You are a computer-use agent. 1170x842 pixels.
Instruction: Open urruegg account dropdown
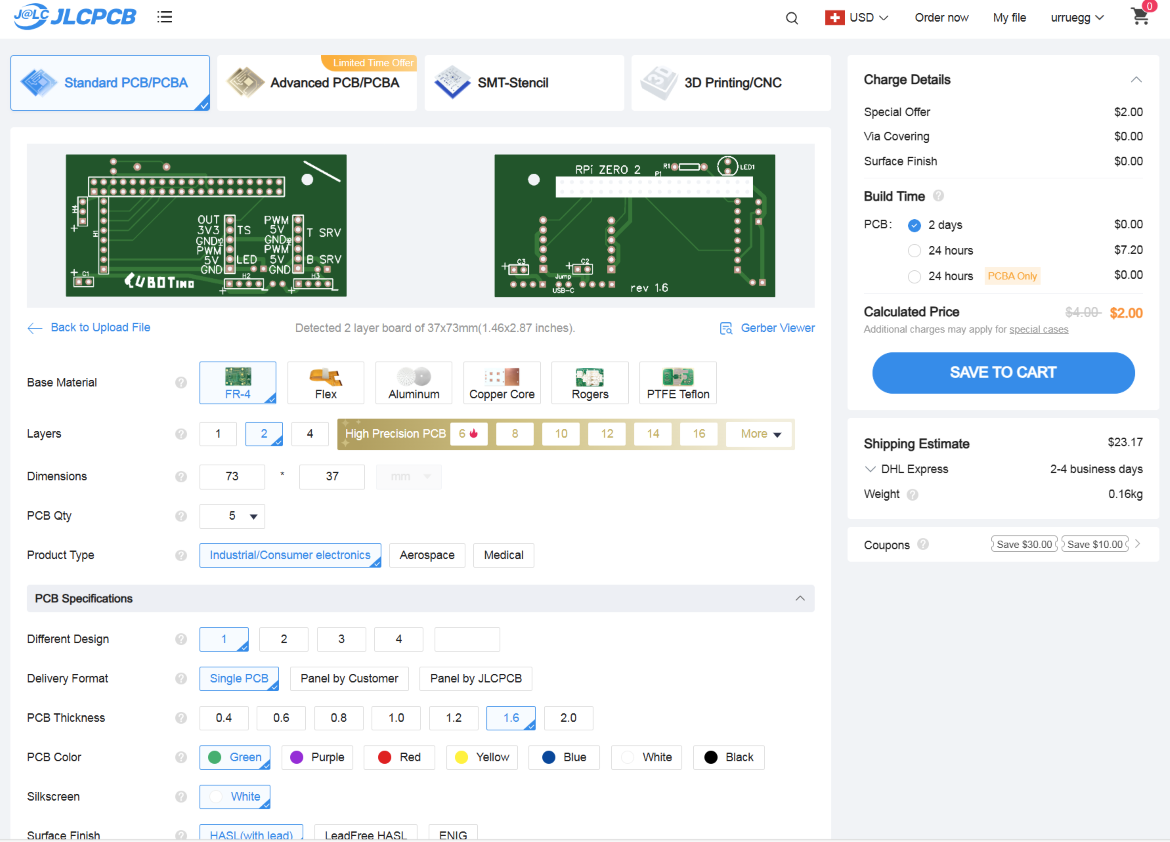click(x=1077, y=17)
